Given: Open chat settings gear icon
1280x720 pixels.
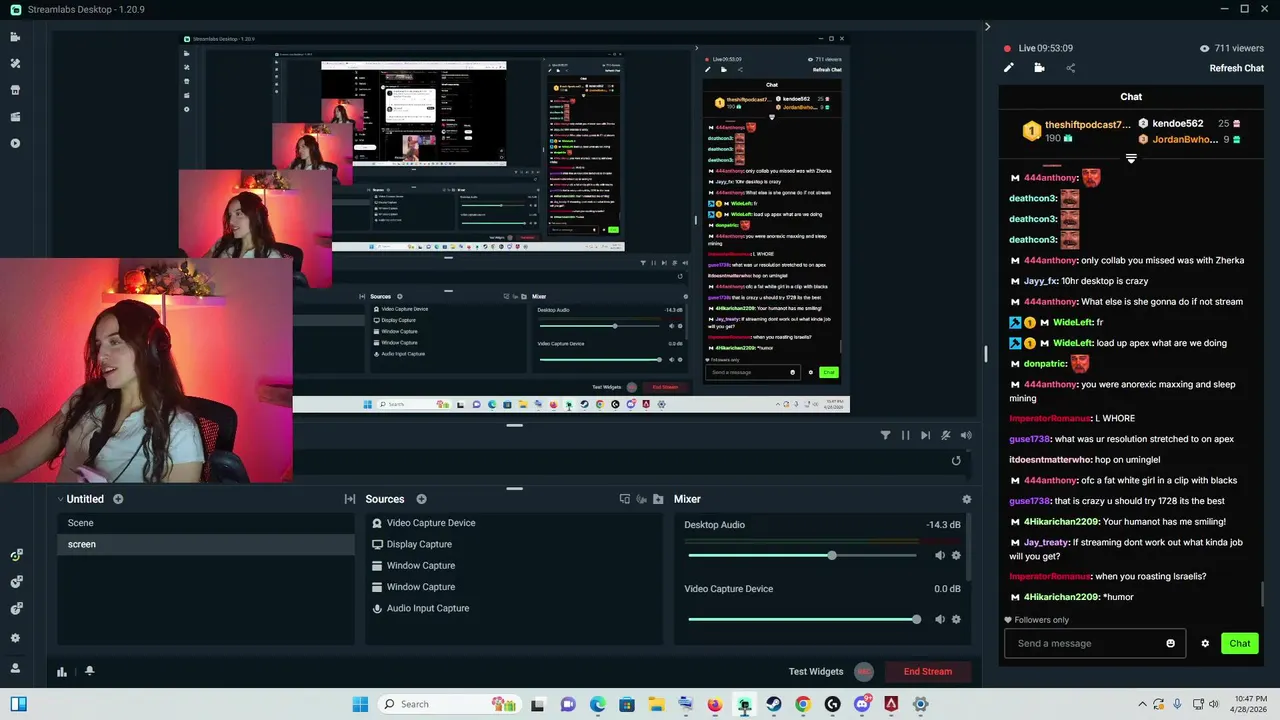Looking at the screenshot, I should point(1205,644).
